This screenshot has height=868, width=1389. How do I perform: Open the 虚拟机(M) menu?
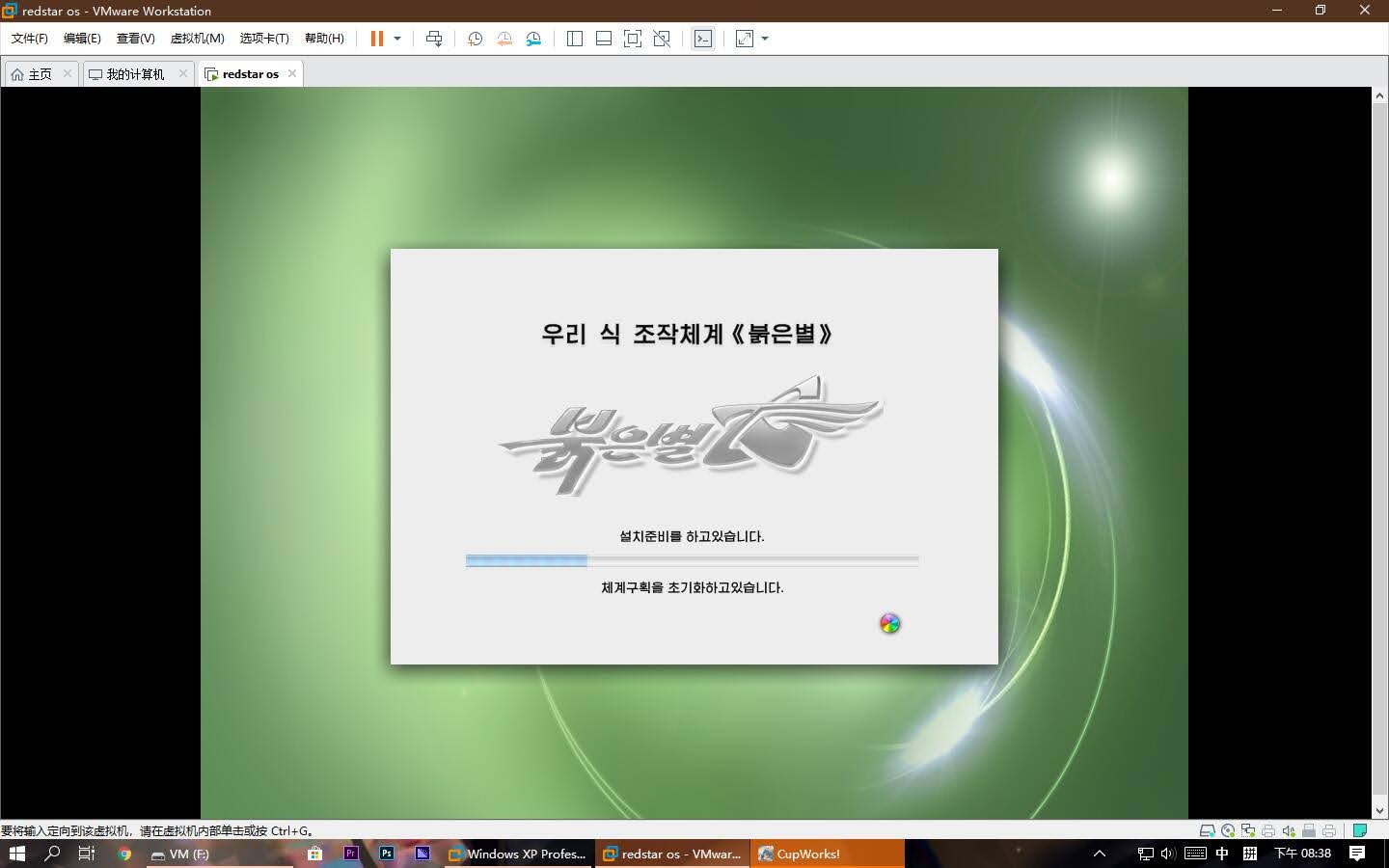[x=197, y=39]
